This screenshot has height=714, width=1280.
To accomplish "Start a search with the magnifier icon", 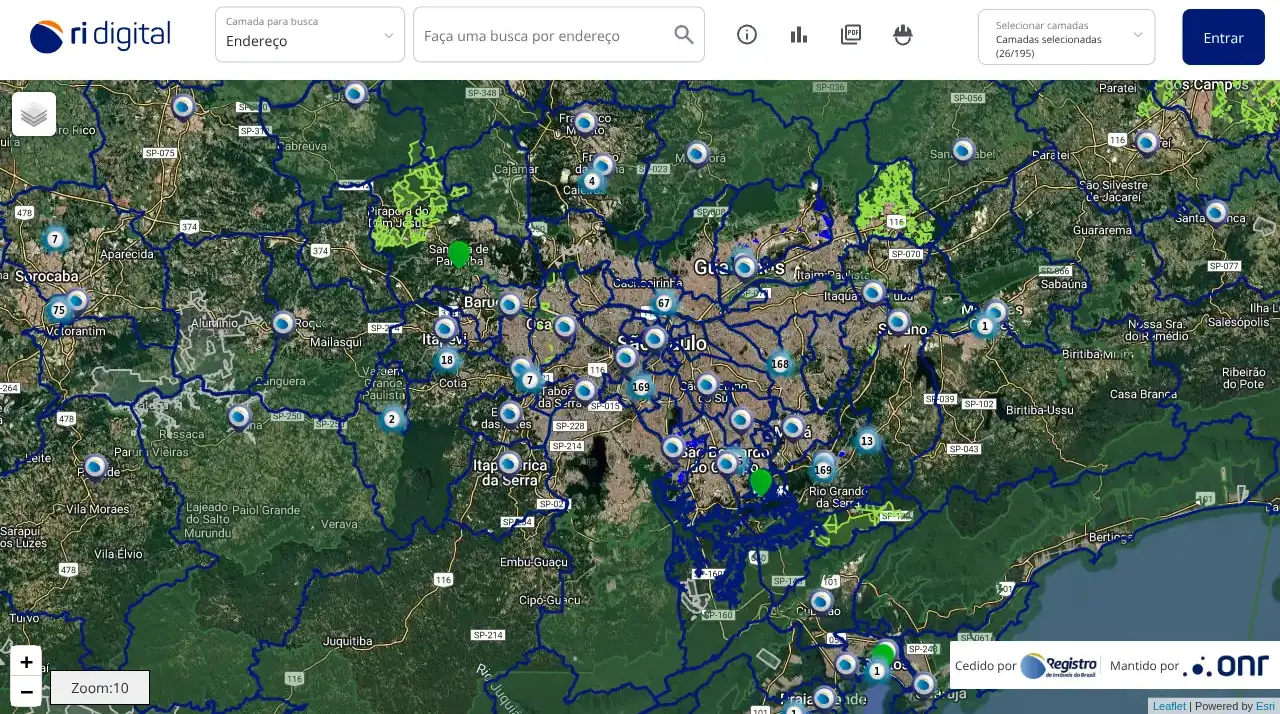I will (x=683, y=34).
